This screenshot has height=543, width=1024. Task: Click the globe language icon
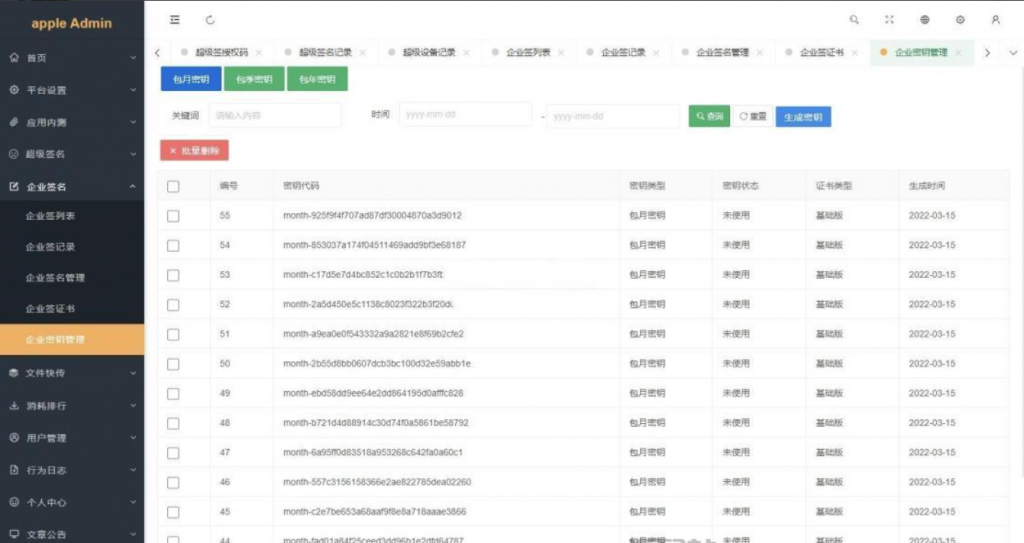point(925,20)
